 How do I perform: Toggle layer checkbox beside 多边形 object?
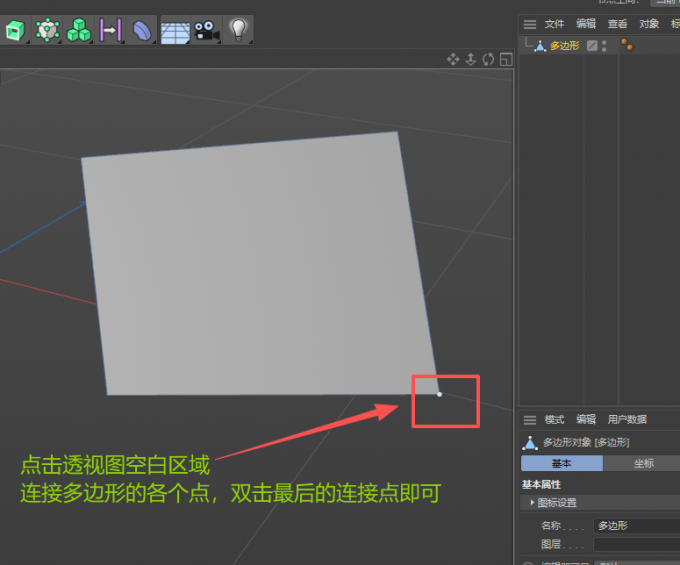[x=592, y=45]
